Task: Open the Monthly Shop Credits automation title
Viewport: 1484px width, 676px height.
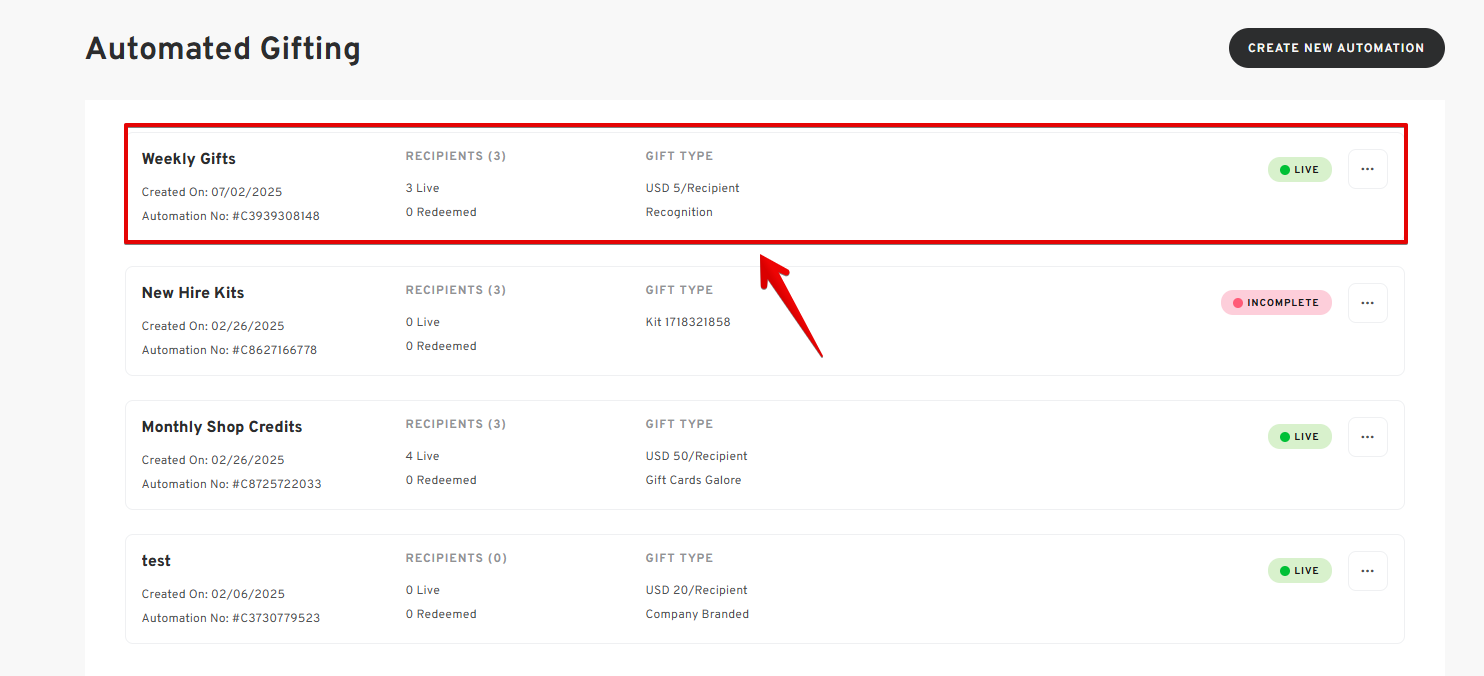Action: (222, 427)
